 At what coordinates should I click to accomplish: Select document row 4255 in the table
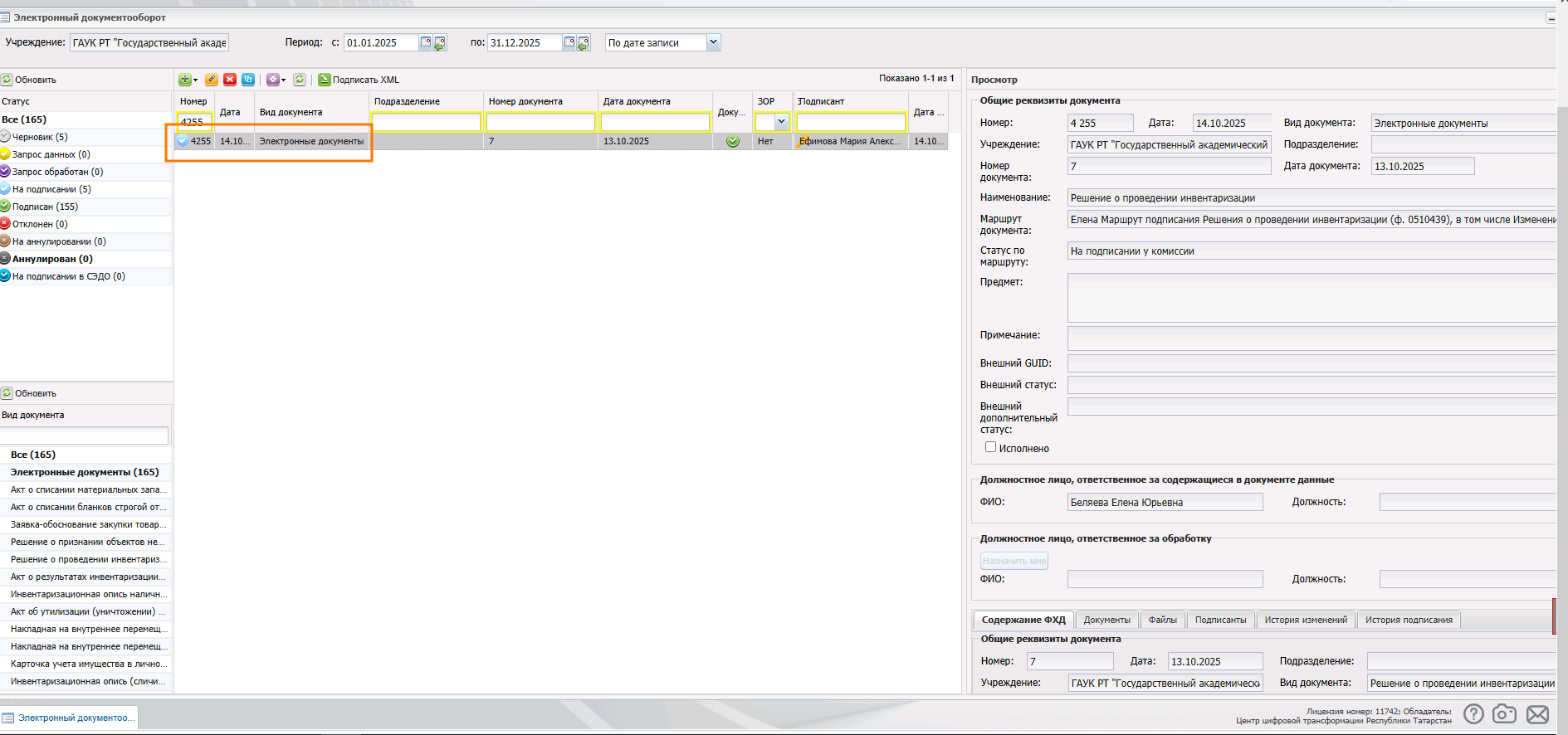pyautogui.click(x=311, y=141)
